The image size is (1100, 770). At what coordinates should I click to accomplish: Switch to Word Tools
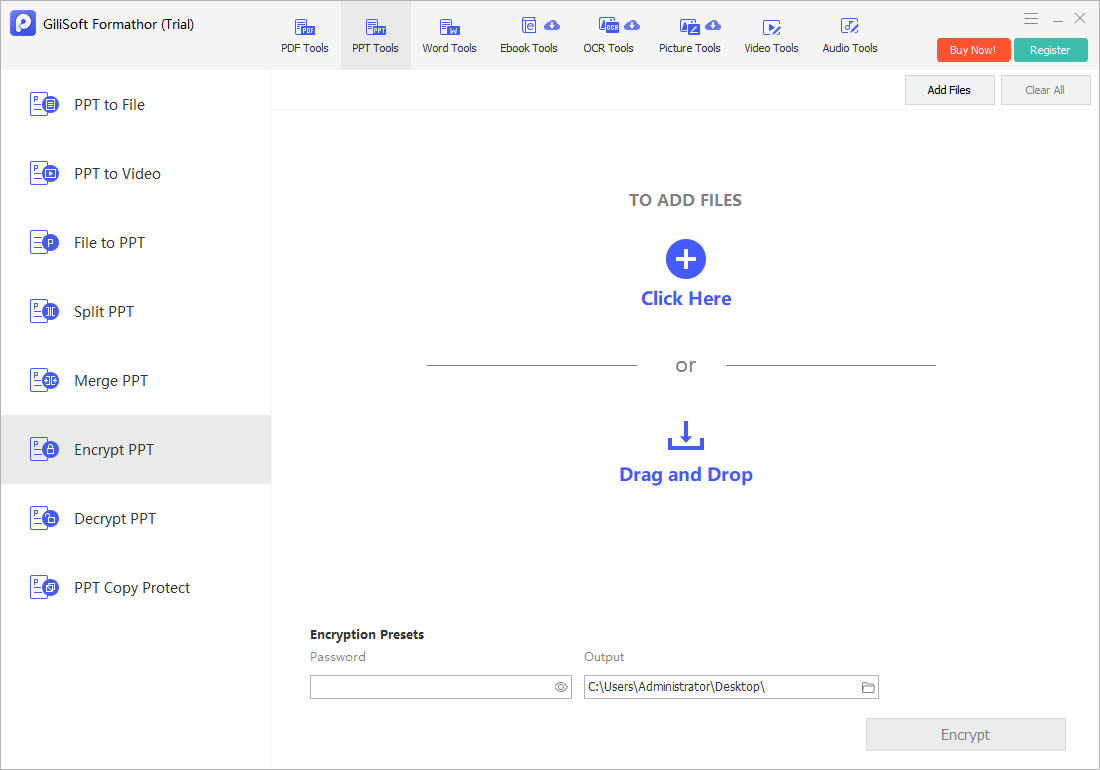click(449, 36)
